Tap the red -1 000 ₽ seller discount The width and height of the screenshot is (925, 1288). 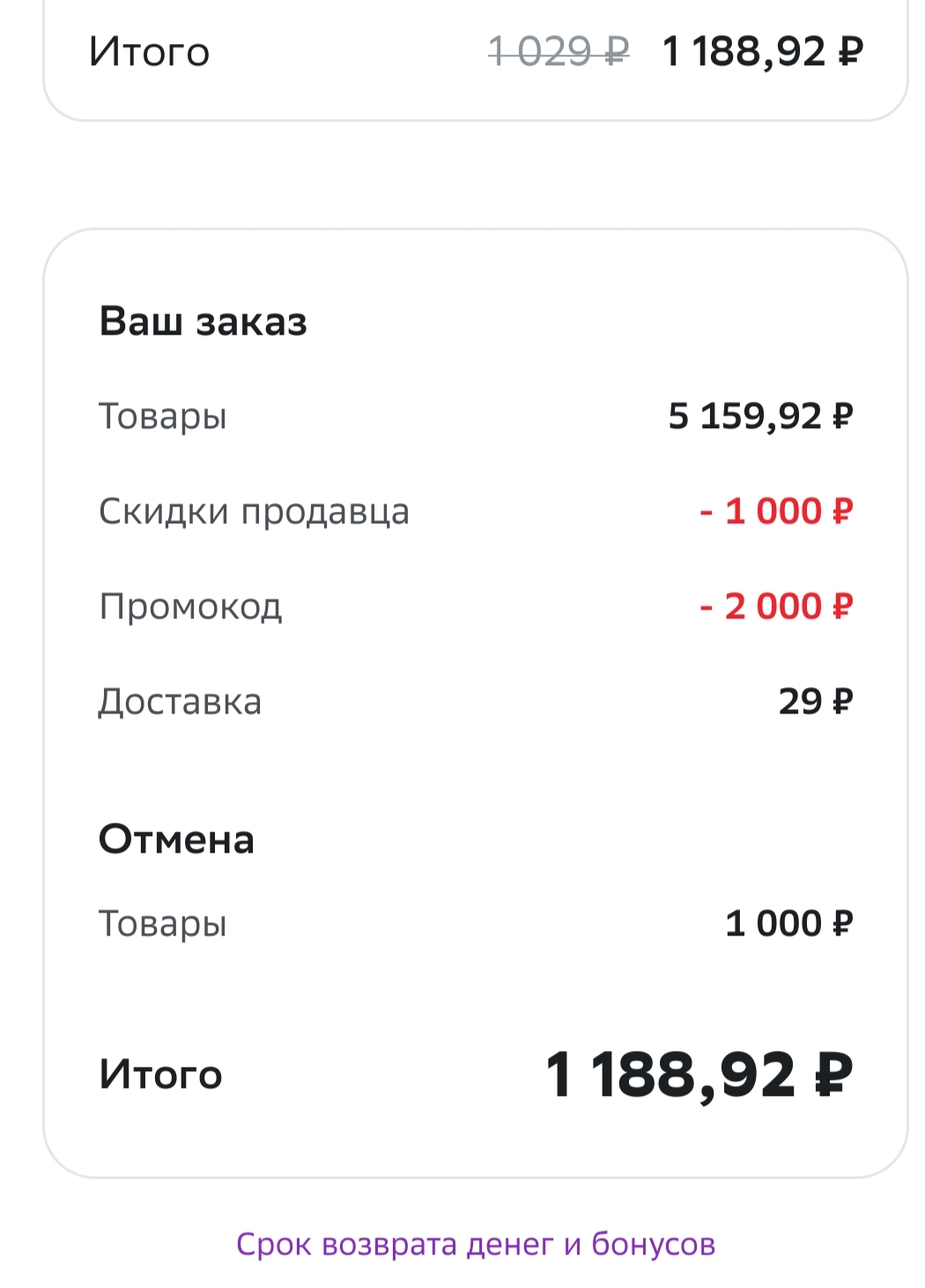(x=776, y=511)
